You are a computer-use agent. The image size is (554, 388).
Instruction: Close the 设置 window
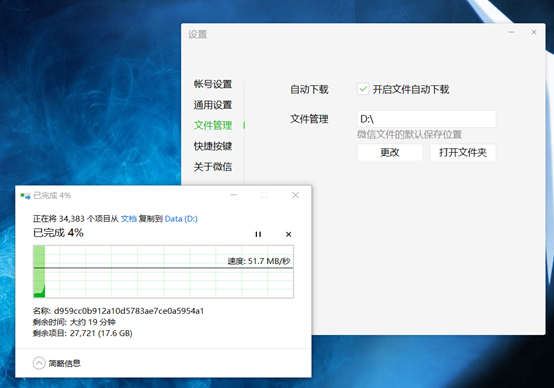pyautogui.click(x=534, y=32)
